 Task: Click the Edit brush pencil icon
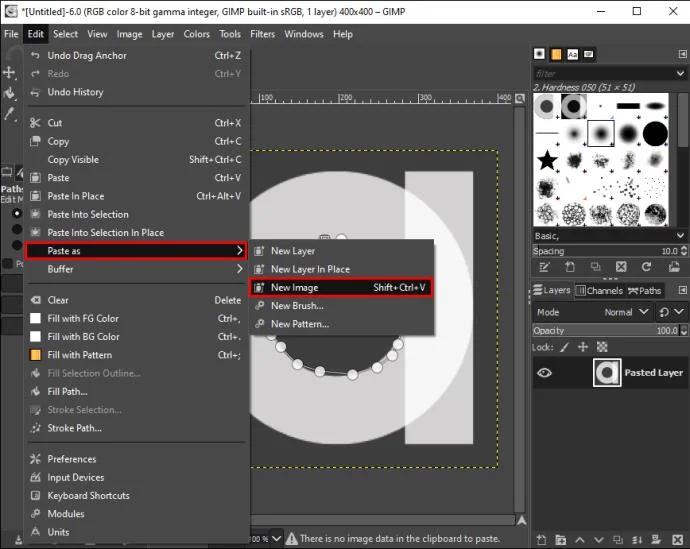click(544, 267)
